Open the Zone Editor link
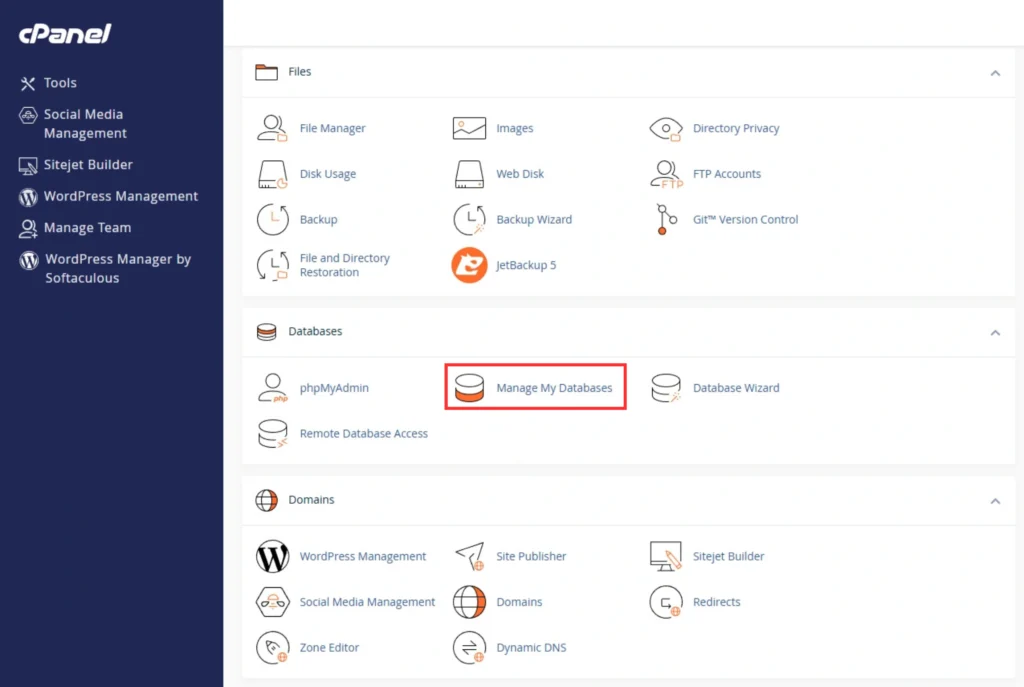Image resolution: width=1024 pixels, height=687 pixels. coord(329,648)
